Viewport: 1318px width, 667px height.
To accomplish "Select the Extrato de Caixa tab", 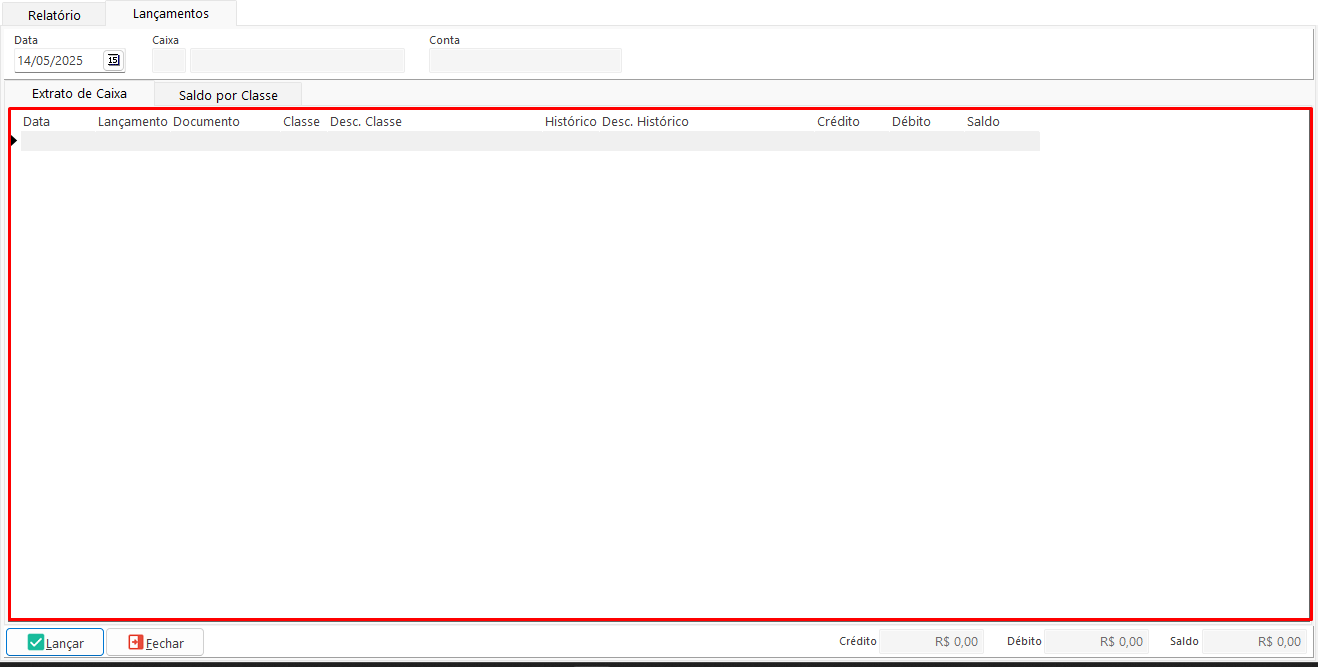I will pos(80,94).
